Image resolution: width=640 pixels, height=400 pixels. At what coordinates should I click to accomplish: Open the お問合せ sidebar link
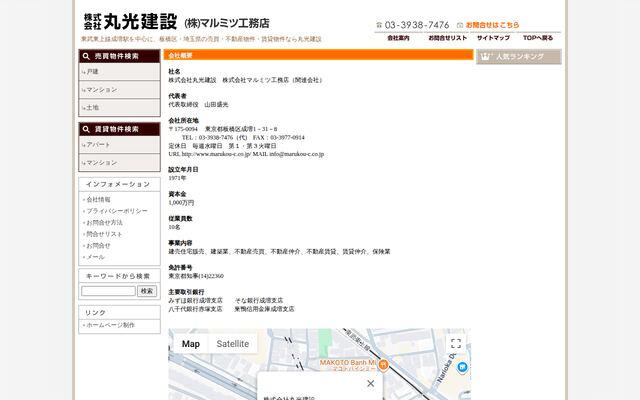pos(98,246)
